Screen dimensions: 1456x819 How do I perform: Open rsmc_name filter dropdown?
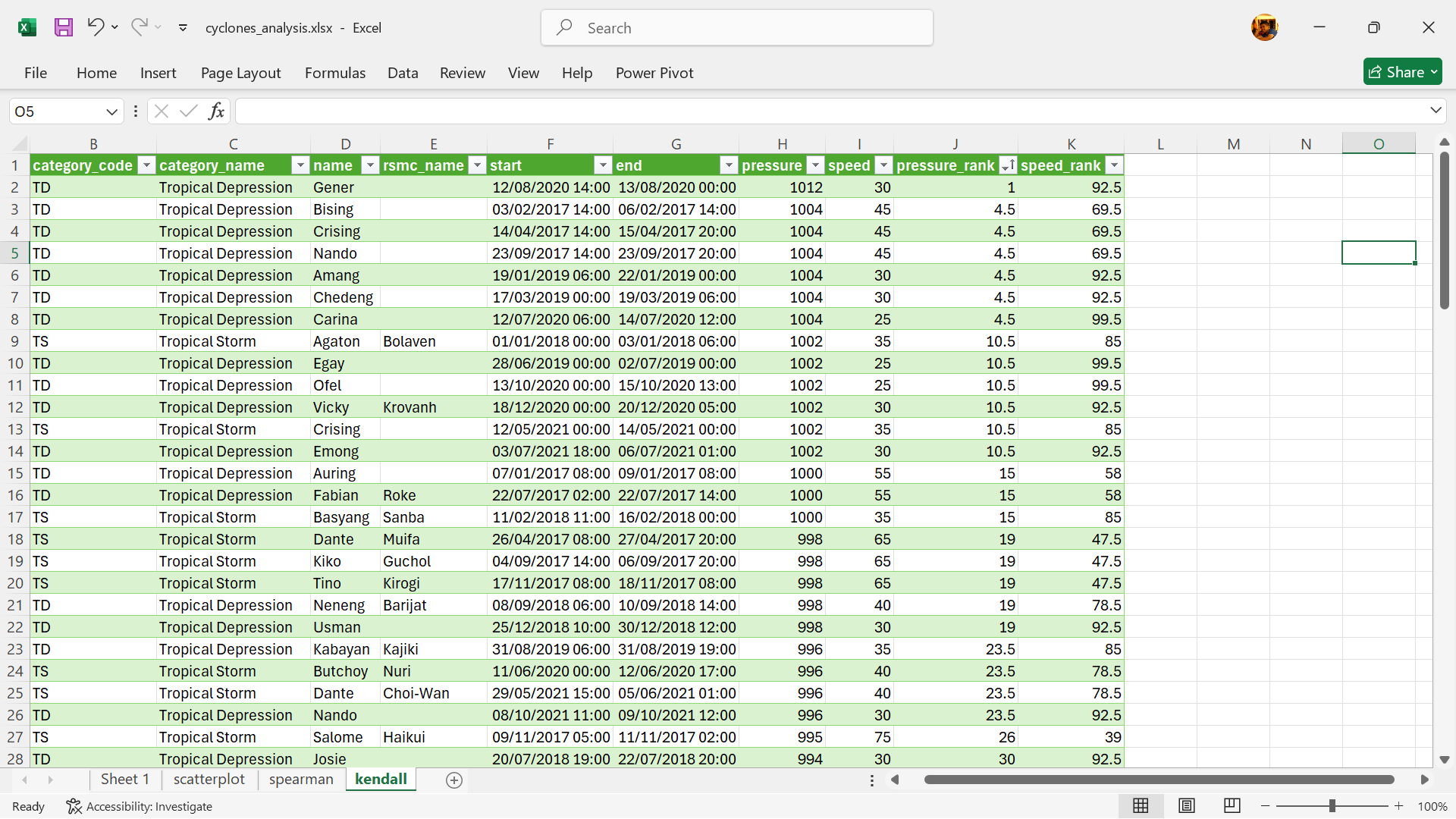pos(477,165)
